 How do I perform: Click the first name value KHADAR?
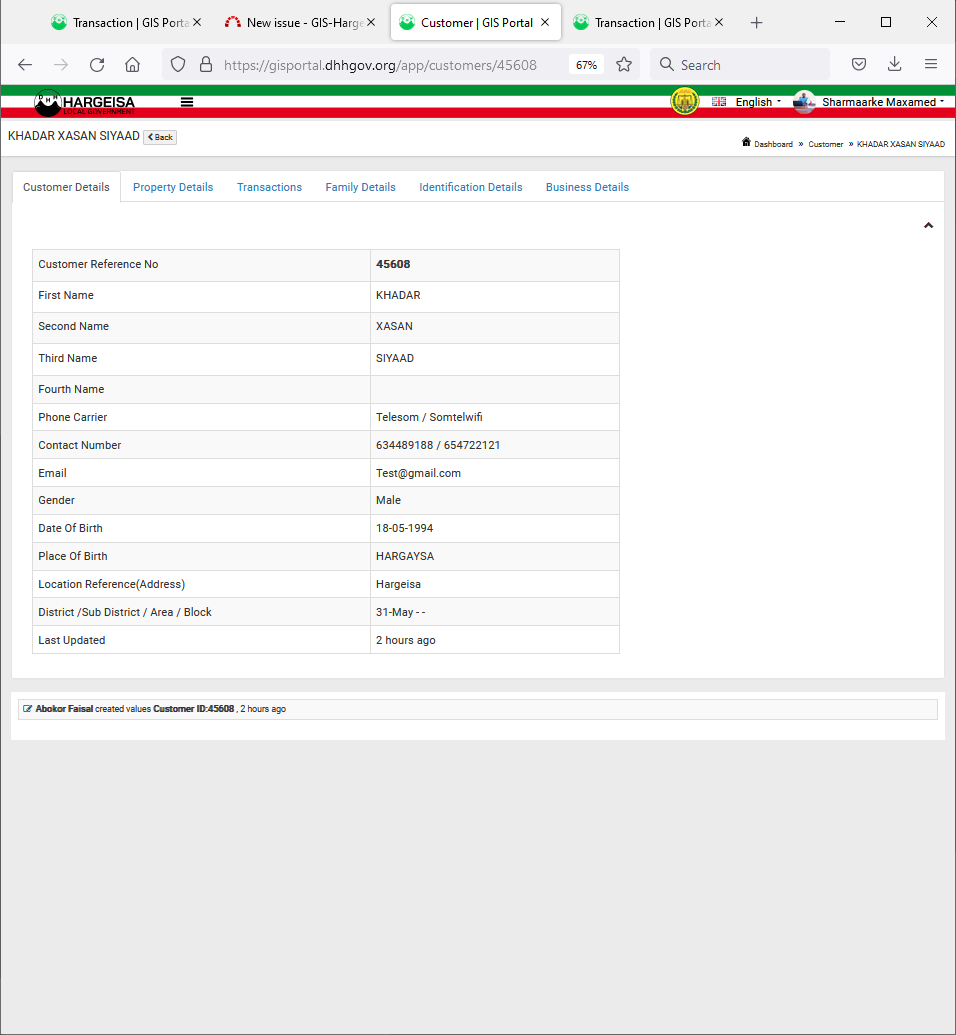pyautogui.click(x=398, y=295)
